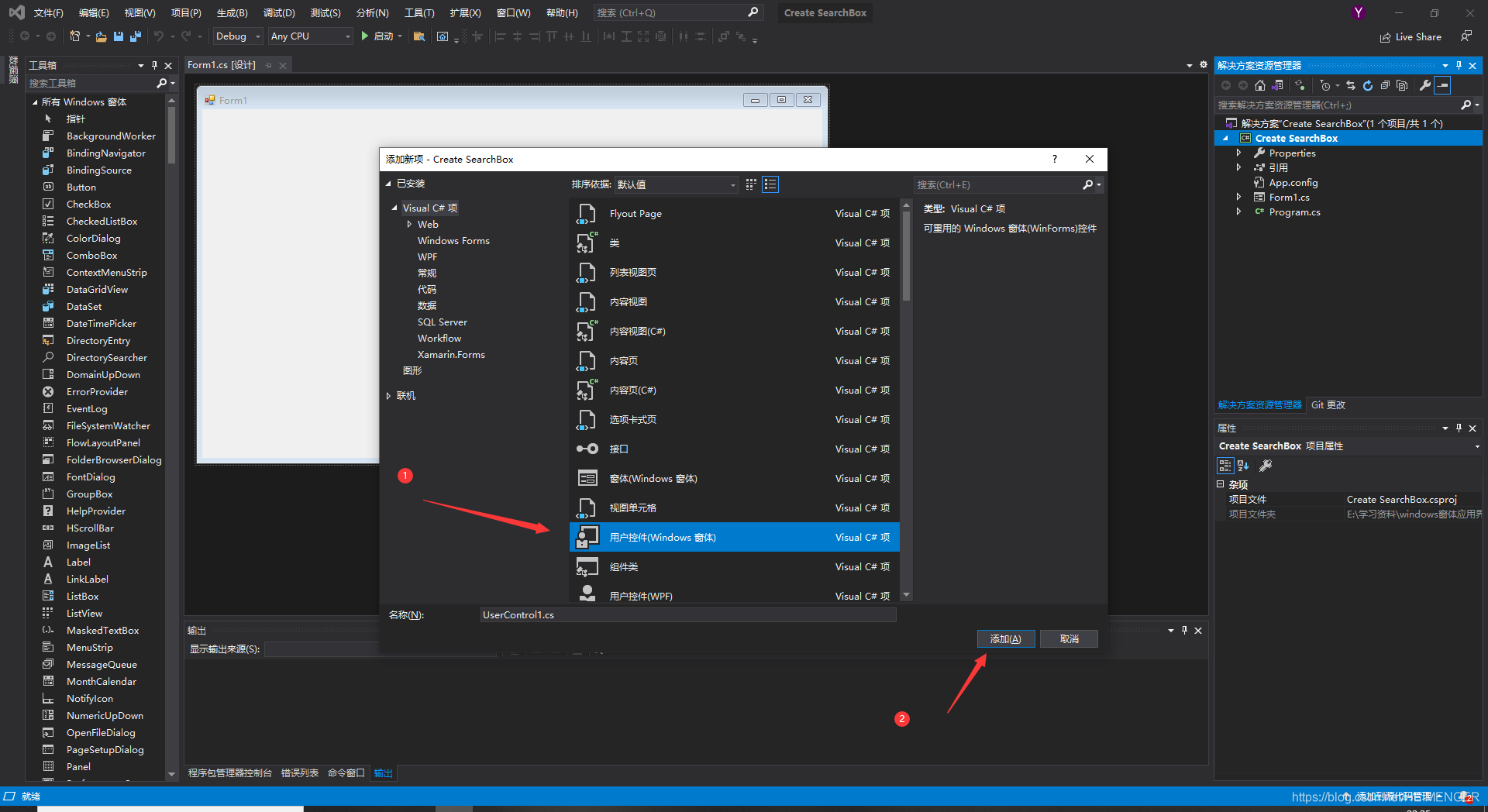The width and height of the screenshot is (1488, 812).
Task: Select Windows Forms category in dialog tree
Action: pos(453,241)
